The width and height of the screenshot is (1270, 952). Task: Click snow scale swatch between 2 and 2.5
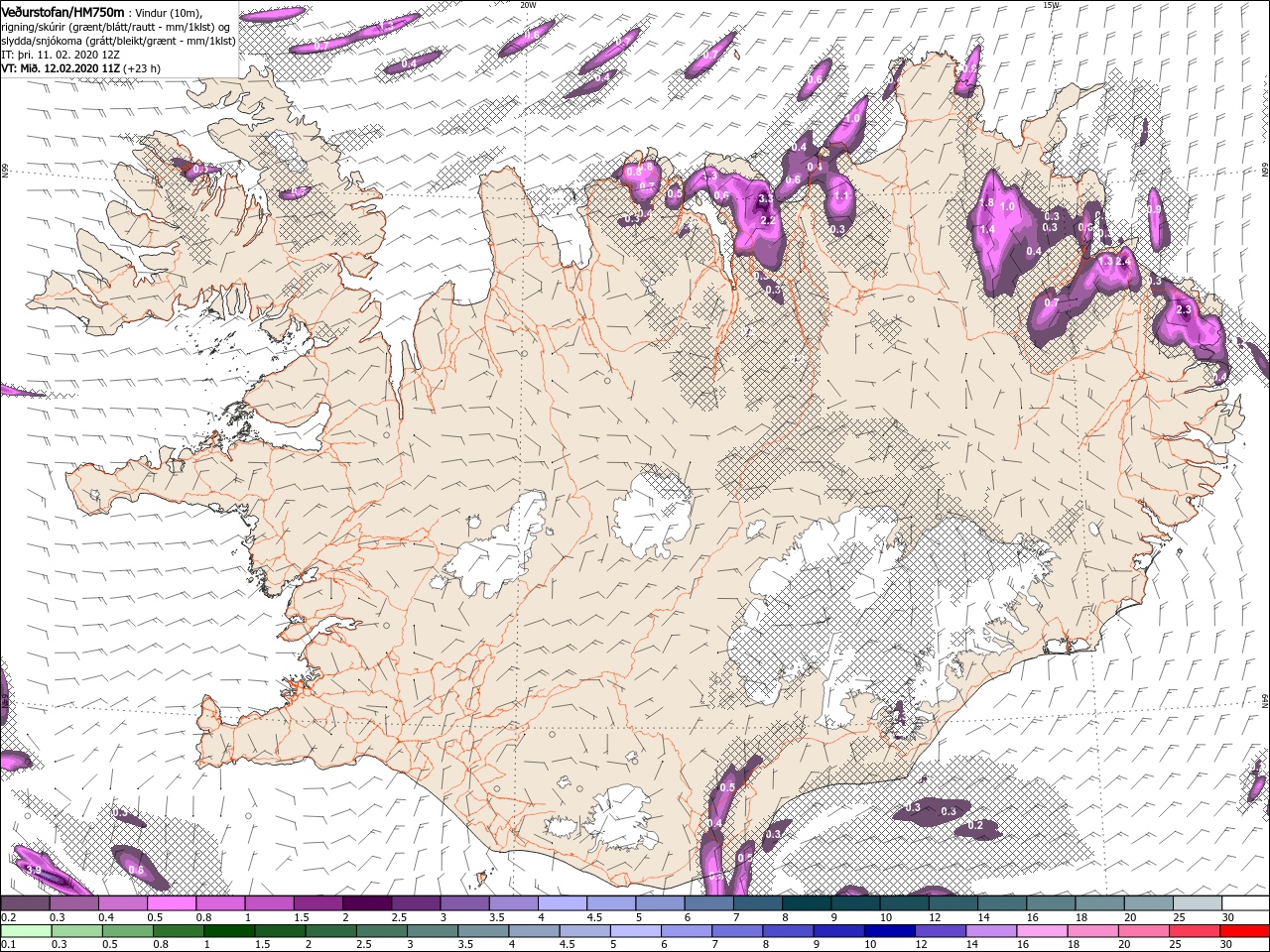coord(367,903)
